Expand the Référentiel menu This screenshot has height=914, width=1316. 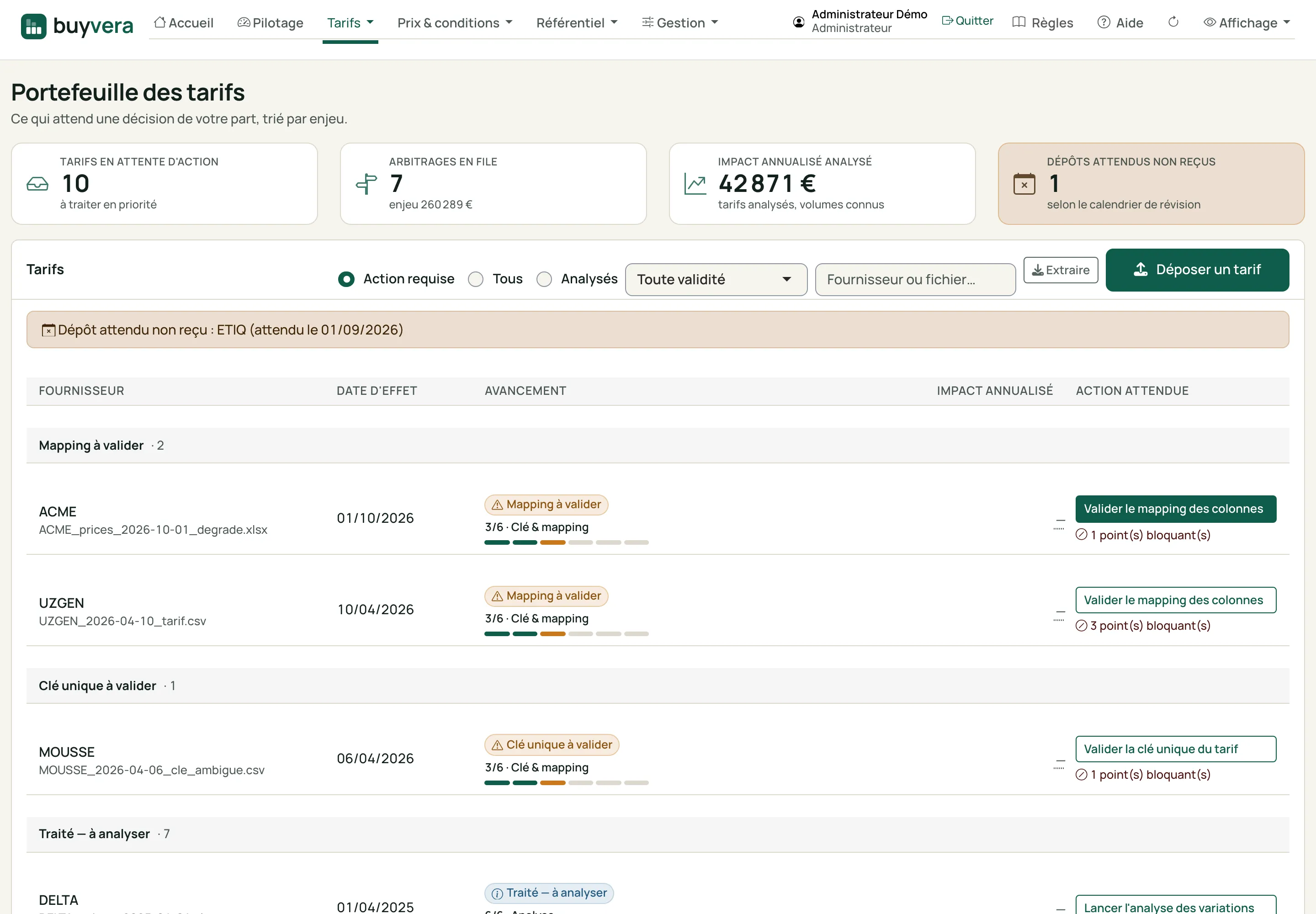click(577, 23)
